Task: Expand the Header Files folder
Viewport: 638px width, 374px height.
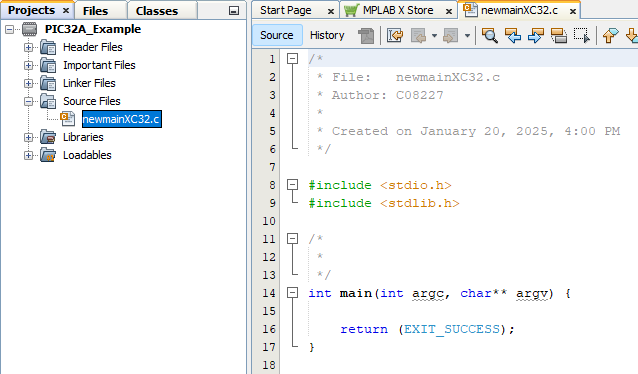Action: pos(28,48)
